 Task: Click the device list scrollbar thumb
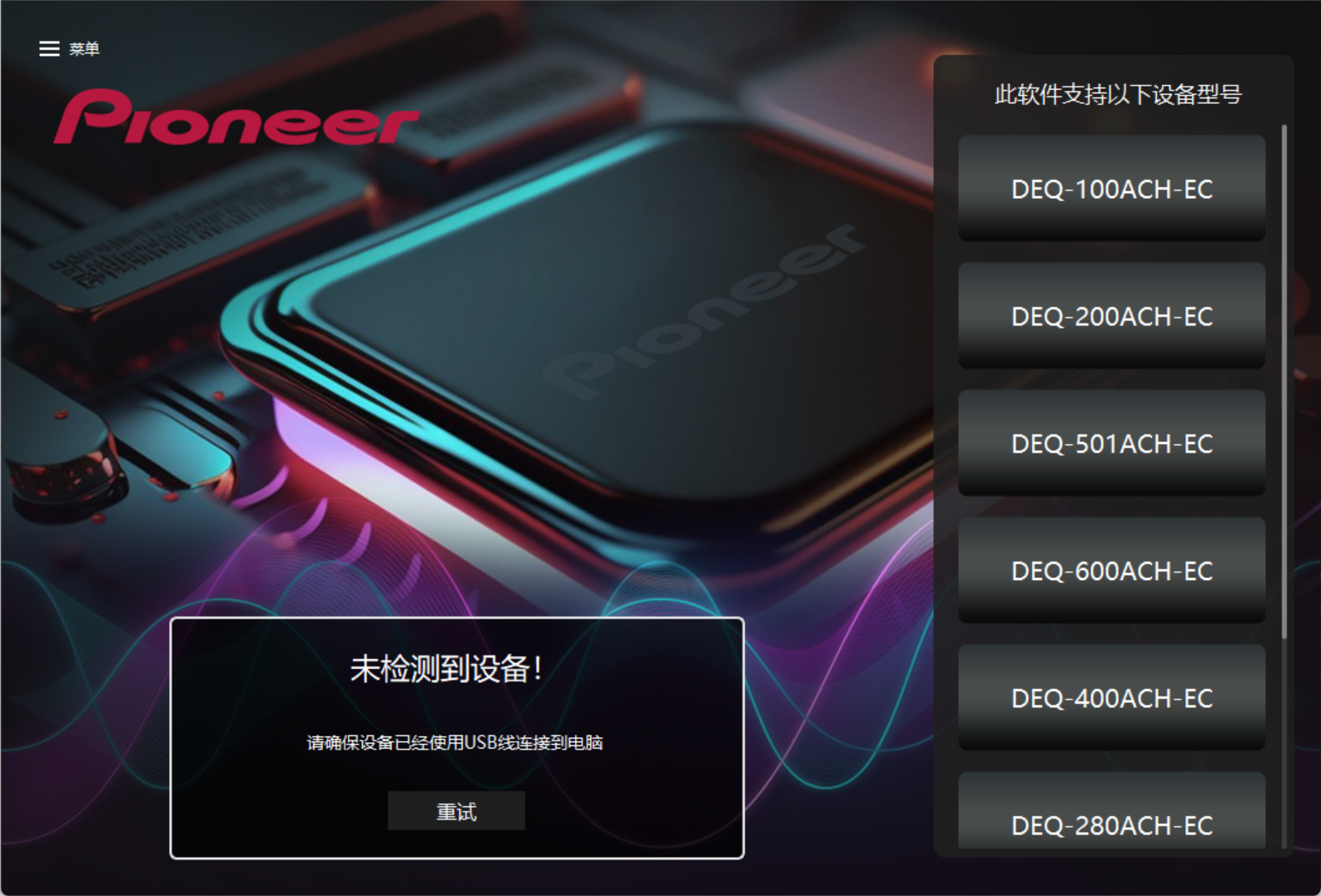(x=1284, y=382)
